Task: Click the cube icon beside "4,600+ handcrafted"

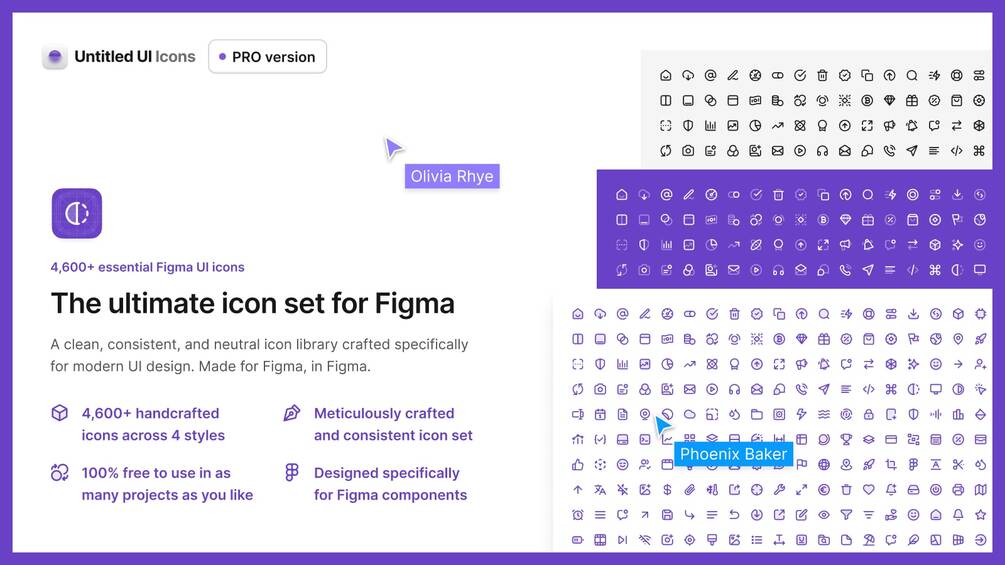Action: tap(60, 413)
